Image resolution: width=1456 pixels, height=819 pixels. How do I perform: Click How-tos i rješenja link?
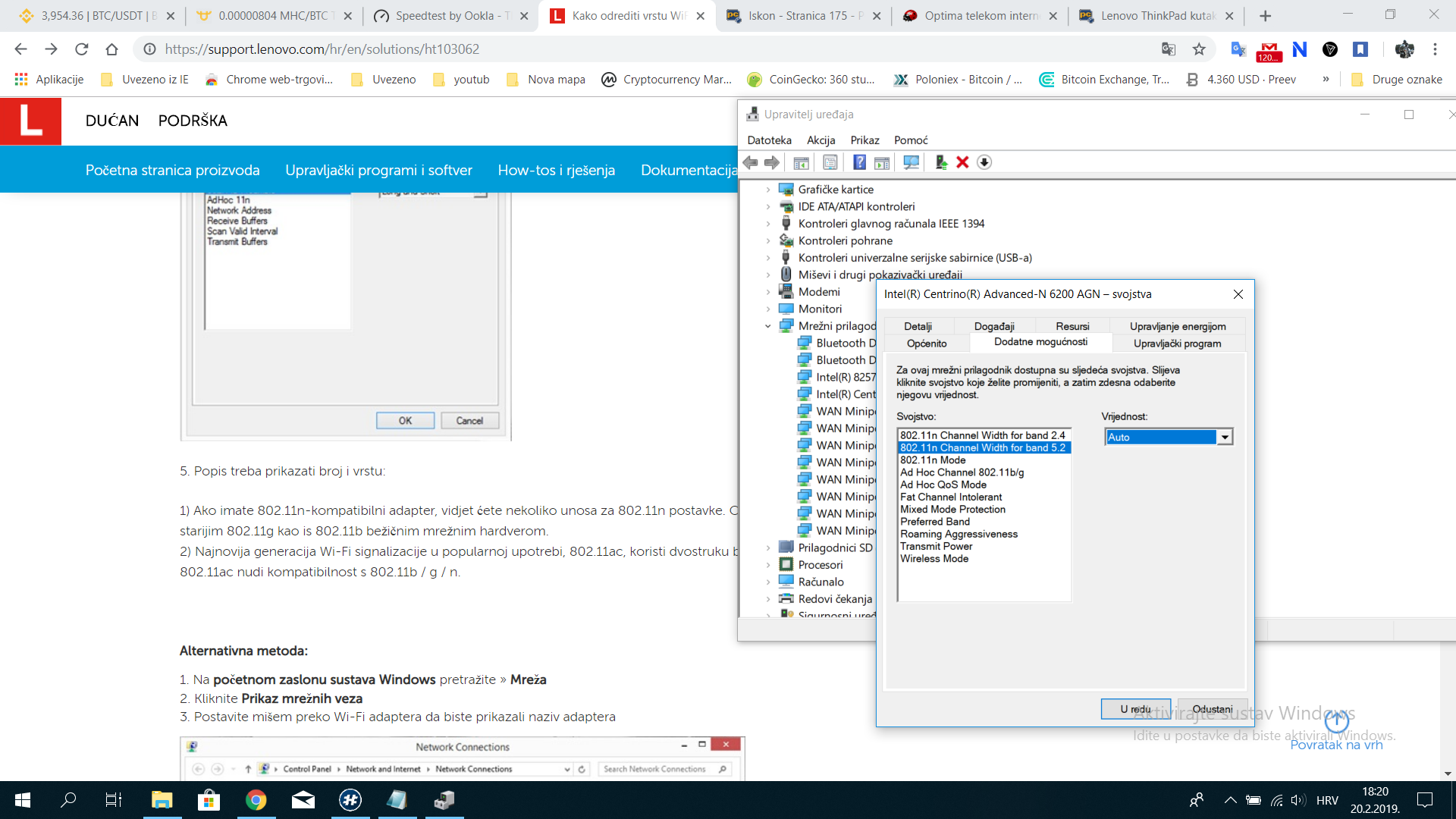click(x=556, y=170)
